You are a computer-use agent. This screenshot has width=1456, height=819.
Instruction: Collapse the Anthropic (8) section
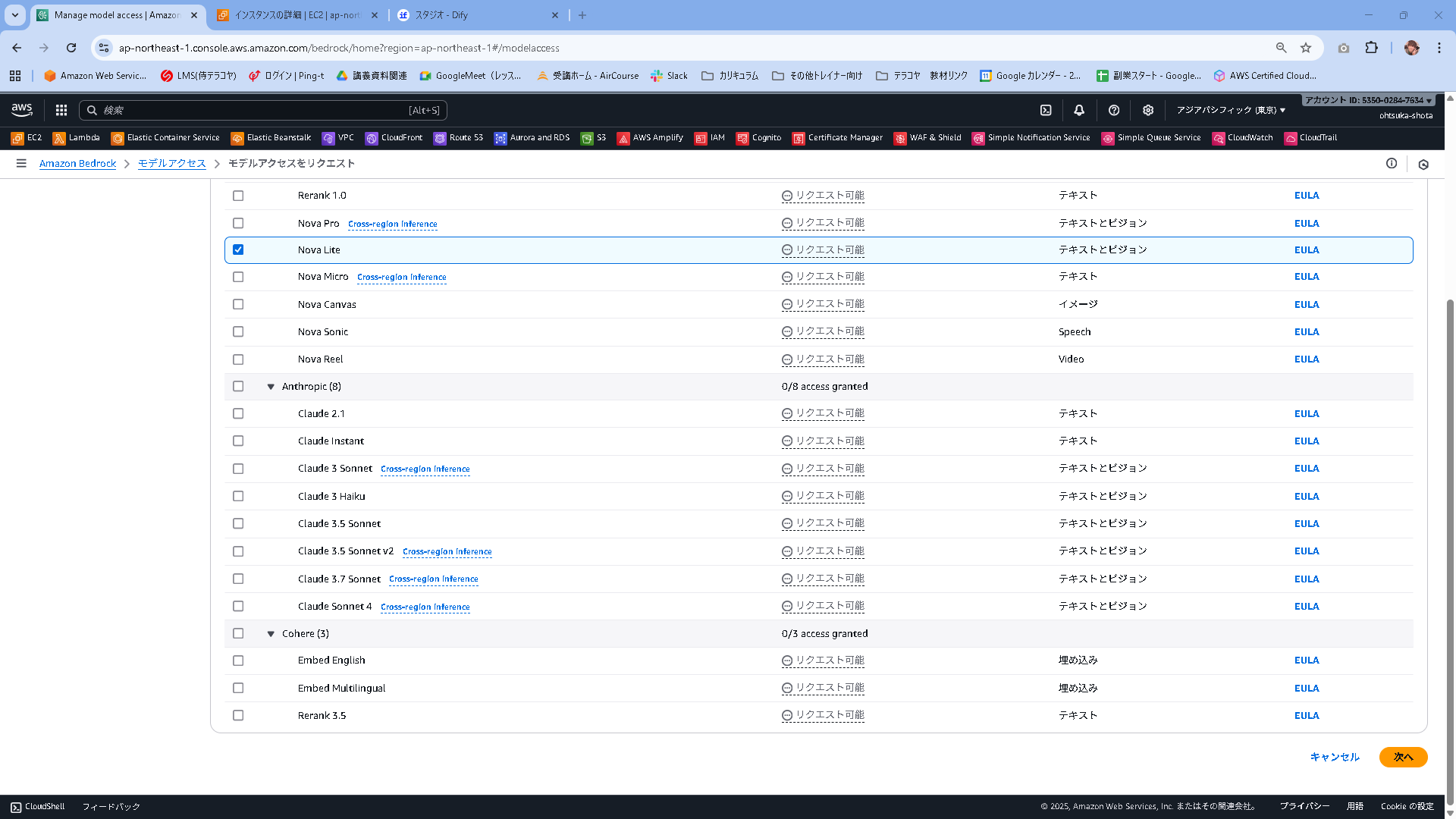[x=271, y=386]
